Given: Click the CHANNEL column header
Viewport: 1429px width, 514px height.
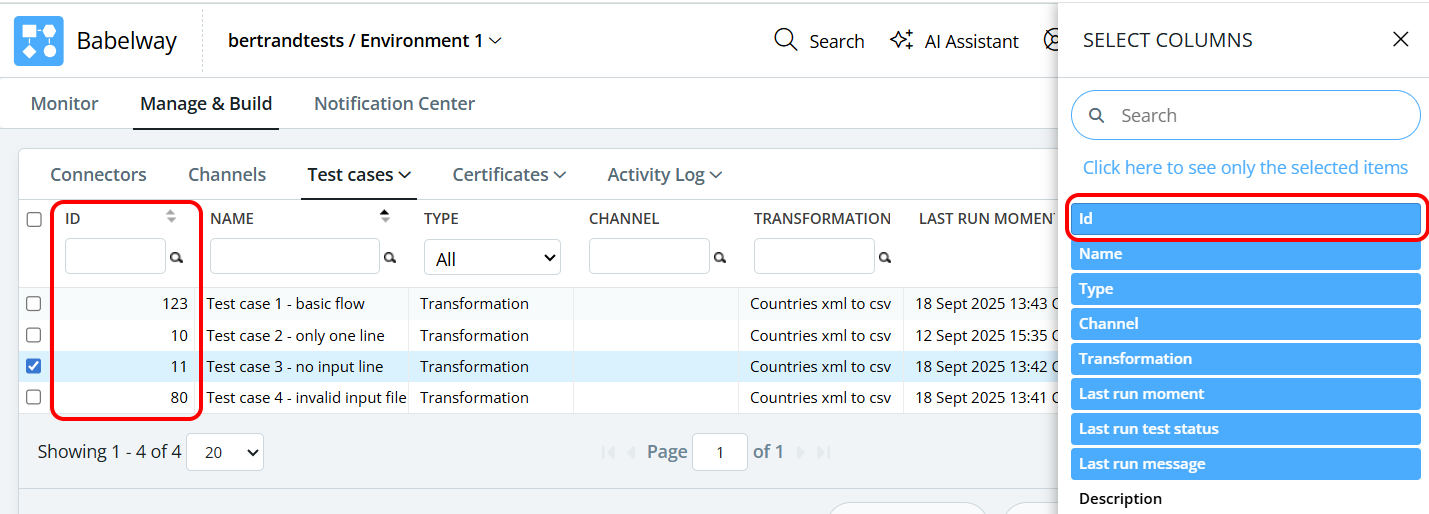Looking at the screenshot, I should (x=624, y=219).
